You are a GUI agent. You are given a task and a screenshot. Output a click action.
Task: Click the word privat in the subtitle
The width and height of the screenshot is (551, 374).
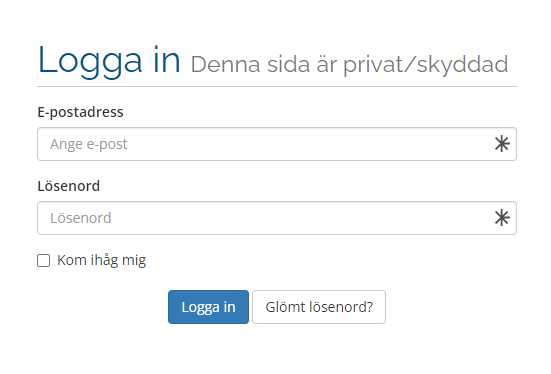tap(373, 65)
